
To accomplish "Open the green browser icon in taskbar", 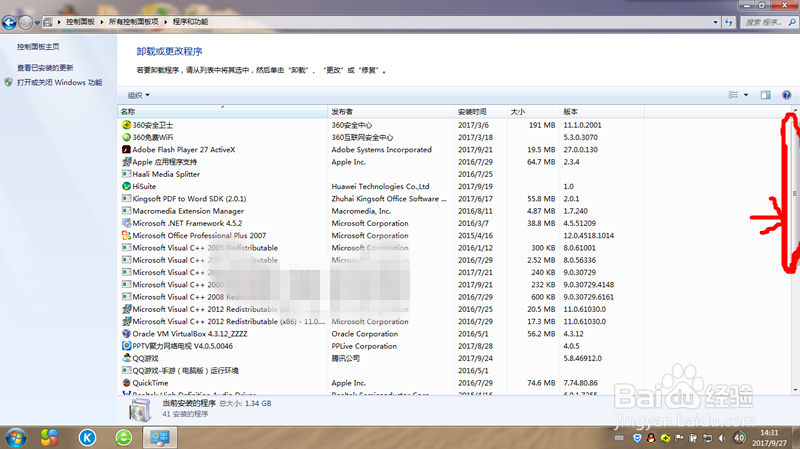I will tap(123, 437).
